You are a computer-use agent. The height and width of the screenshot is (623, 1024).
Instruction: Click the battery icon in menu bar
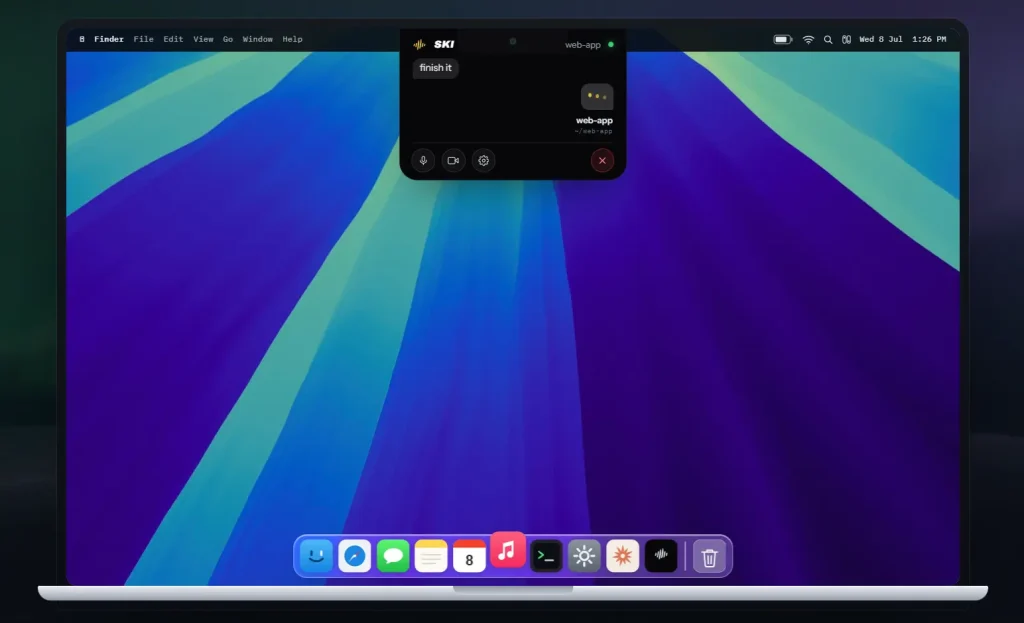click(783, 39)
